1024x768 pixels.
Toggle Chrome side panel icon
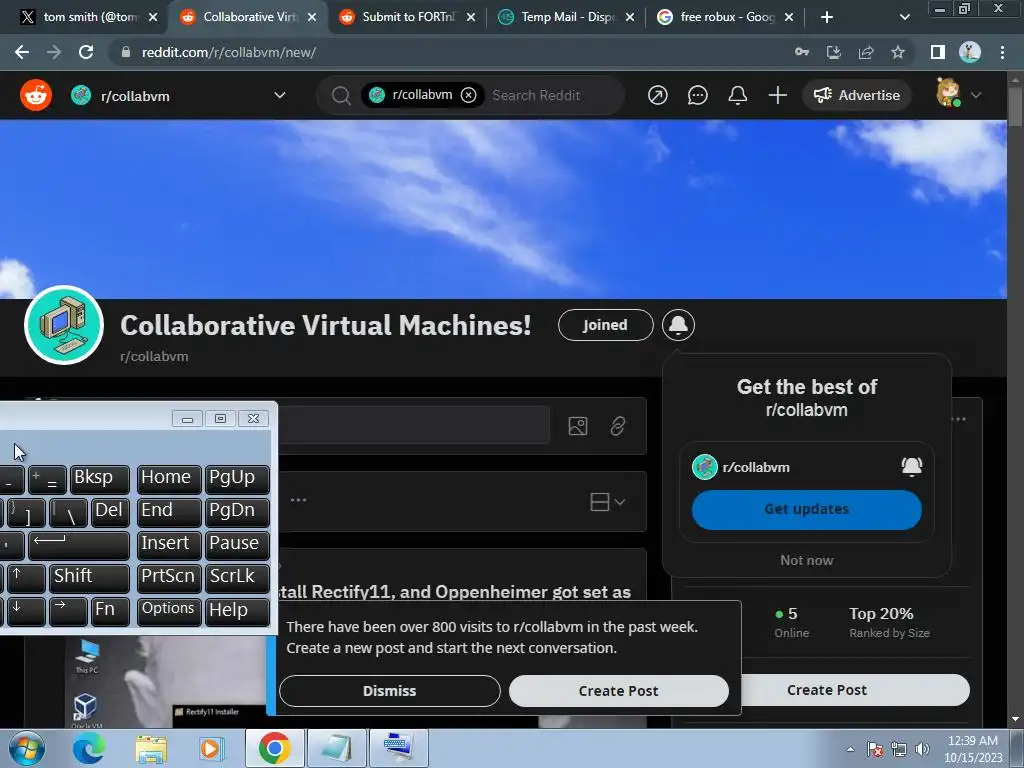coord(937,52)
